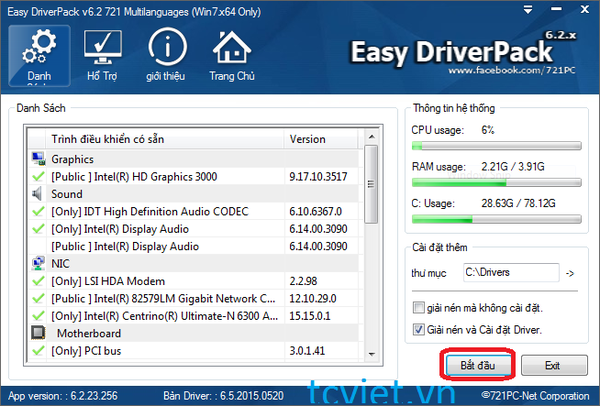Click the Bắt đầu start button
Screen dimensions: 600x406
pyautogui.click(x=478, y=365)
